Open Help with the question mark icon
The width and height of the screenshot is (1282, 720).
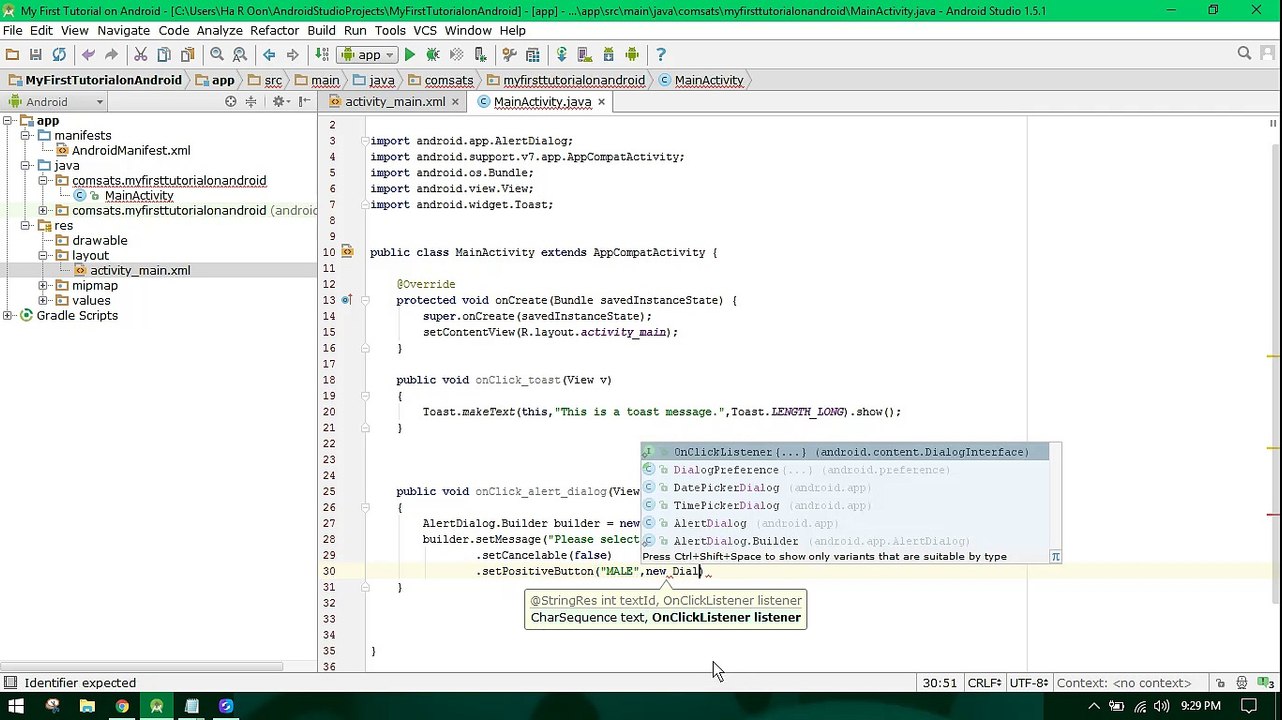click(x=661, y=55)
